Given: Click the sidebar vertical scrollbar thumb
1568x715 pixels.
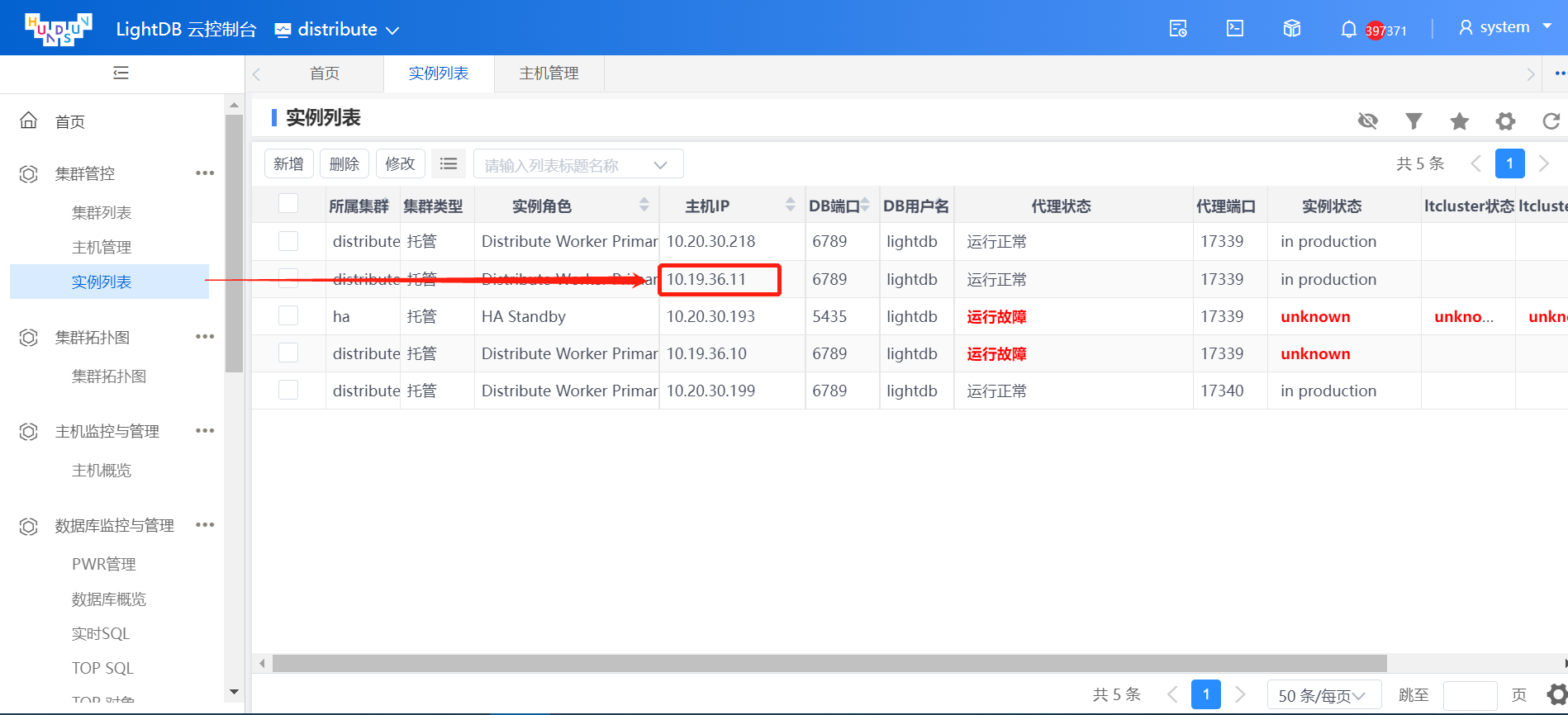Looking at the screenshot, I should pos(234,244).
